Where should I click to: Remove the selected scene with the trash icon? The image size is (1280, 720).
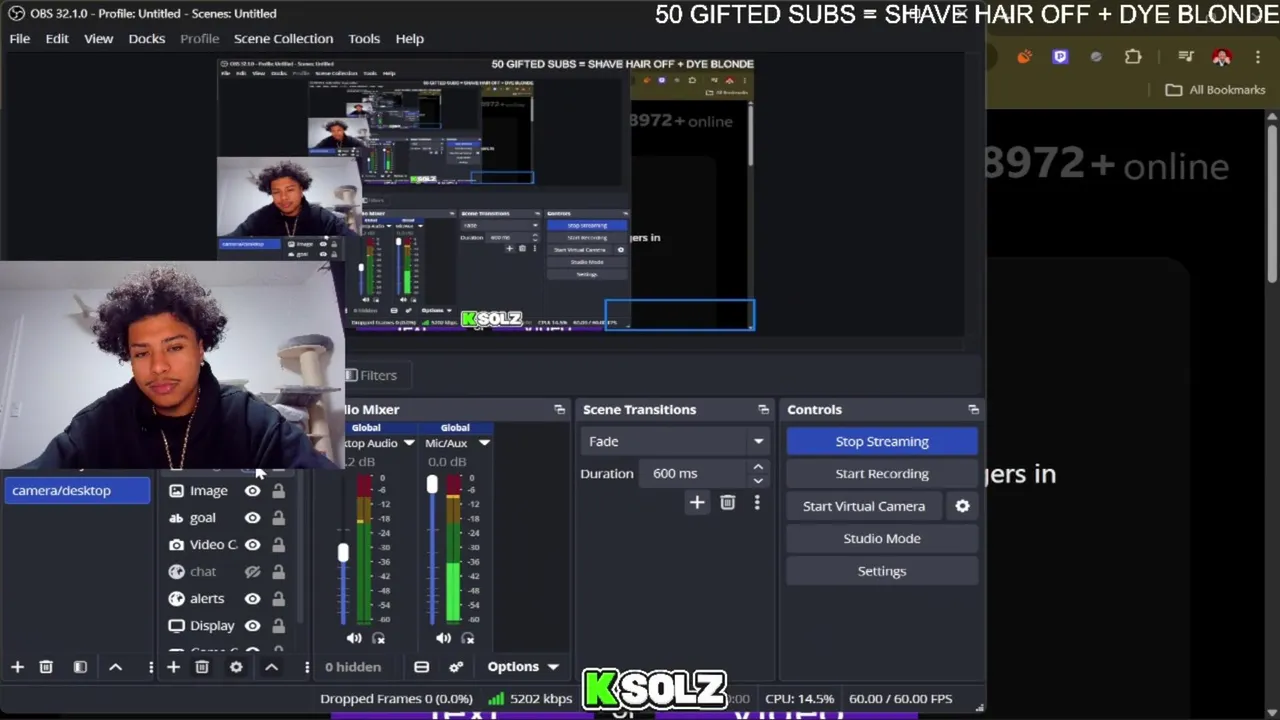click(46, 667)
